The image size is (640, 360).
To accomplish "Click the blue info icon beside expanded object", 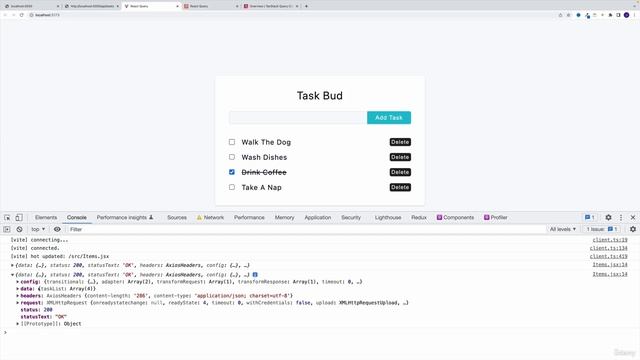I will pos(255,275).
